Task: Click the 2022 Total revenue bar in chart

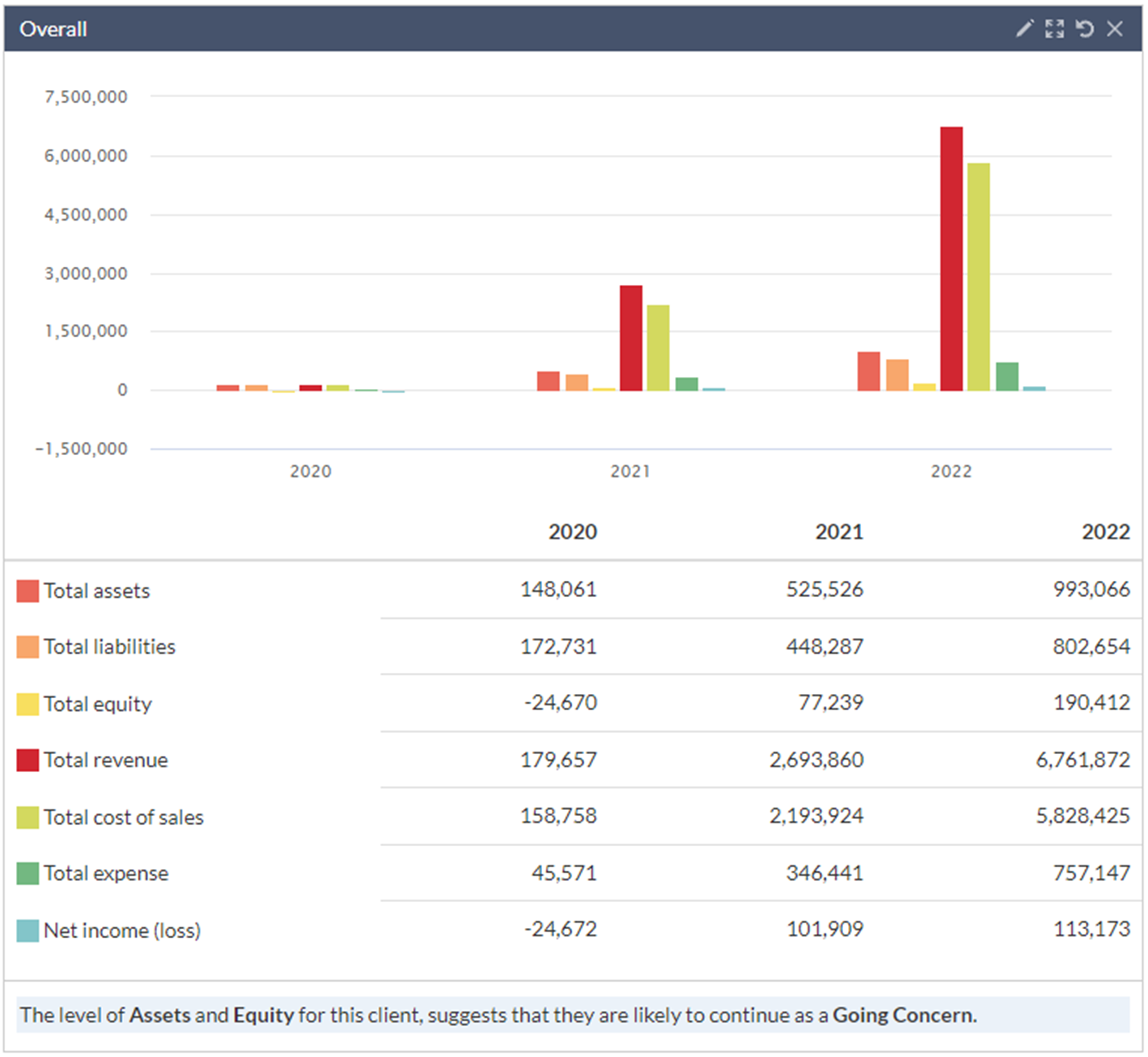Action: [x=951, y=258]
